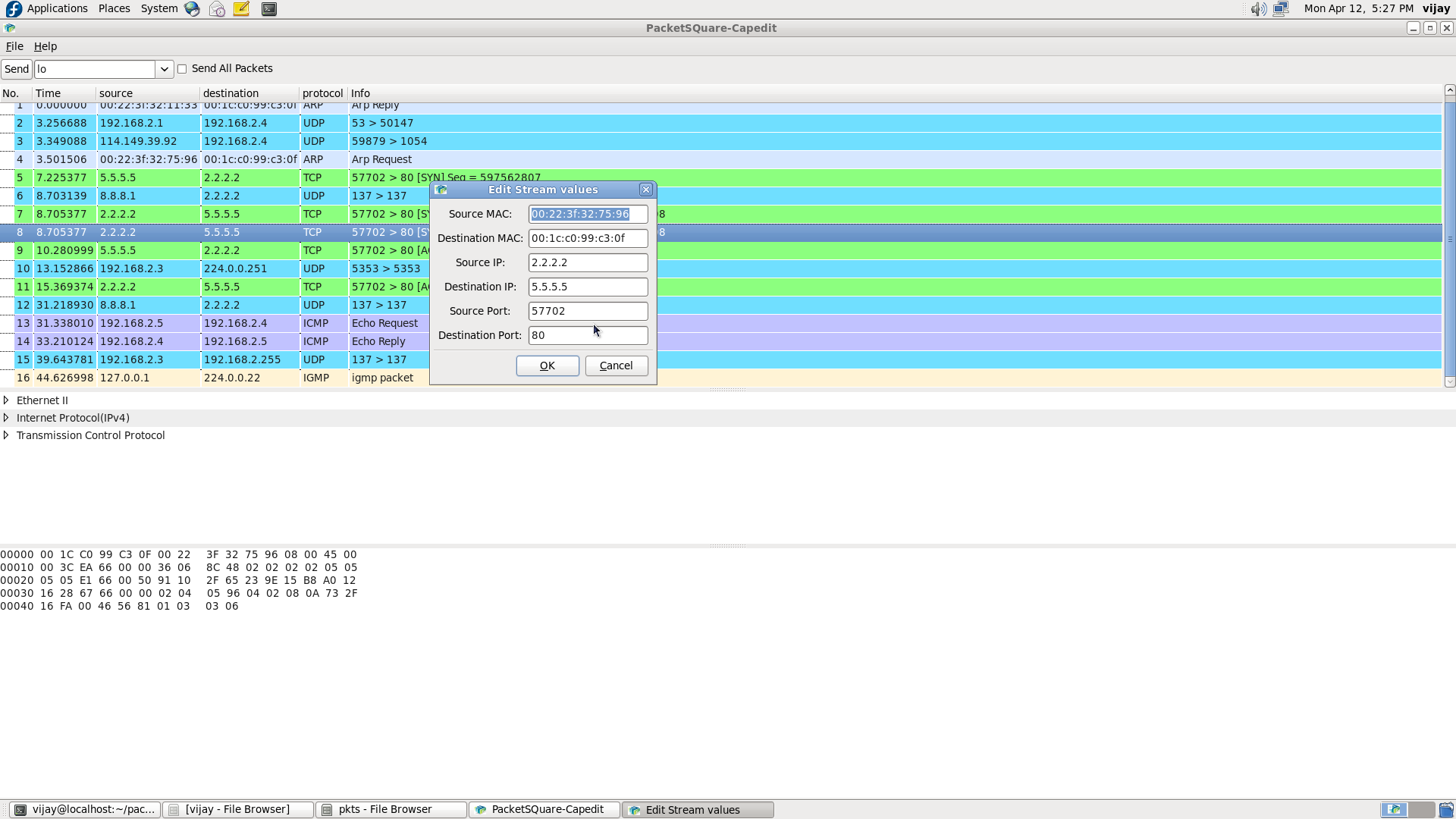This screenshot has width=1456, height=819.
Task: Switch to terminal vijay@localhost taskbar window
Action: [85, 810]
